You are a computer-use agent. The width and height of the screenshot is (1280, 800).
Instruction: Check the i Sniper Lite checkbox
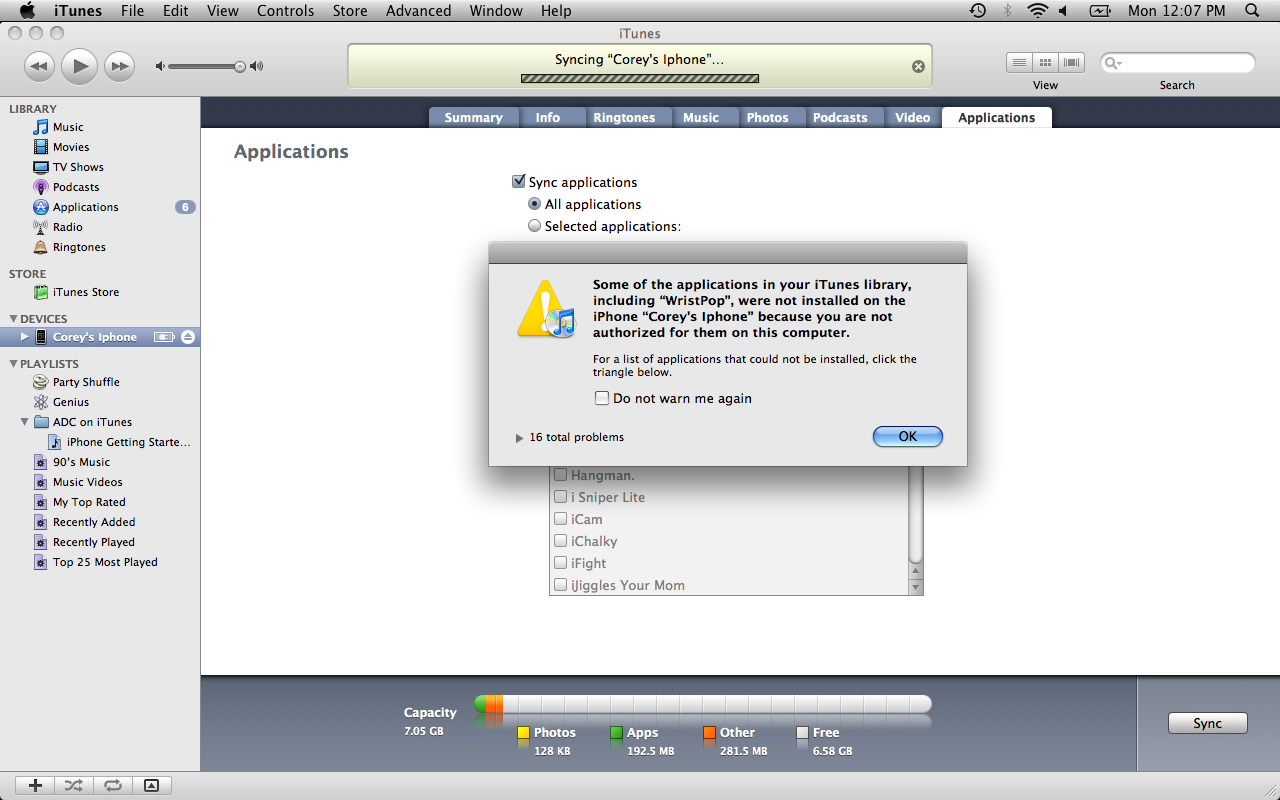pos(561,497)
